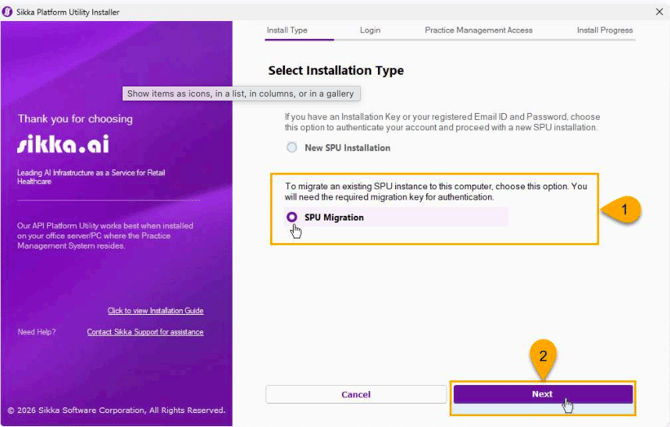Screen dimensions: 670x427
Task: Choose the SPU Migration radio option
Action: point(292,217)
